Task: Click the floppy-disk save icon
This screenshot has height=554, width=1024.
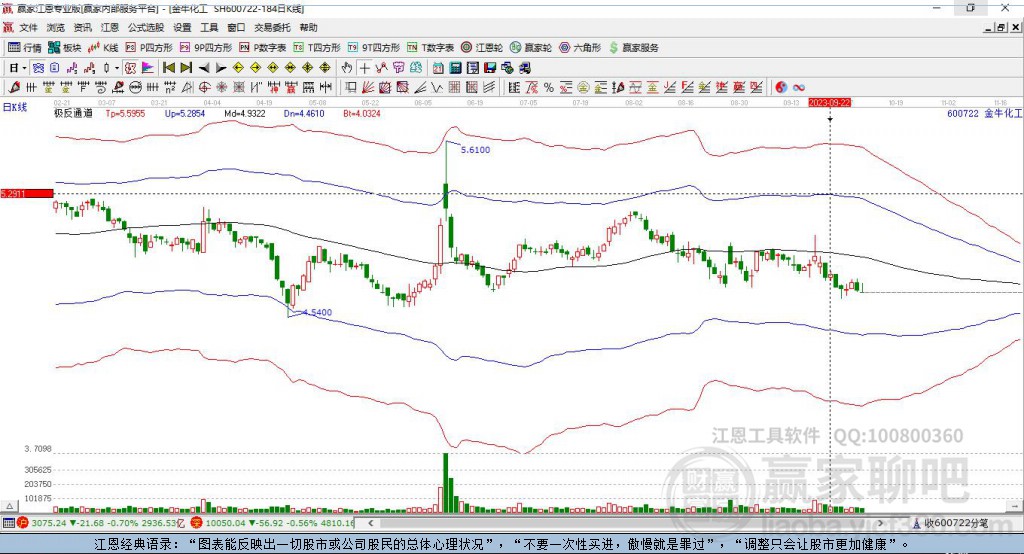Action: (x=490, y=68)
